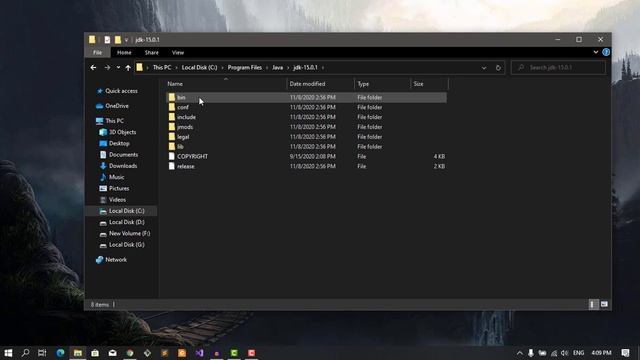
Task: Open the Customize Quick Access Toolbar dropdown
Action: pos(126,40)
